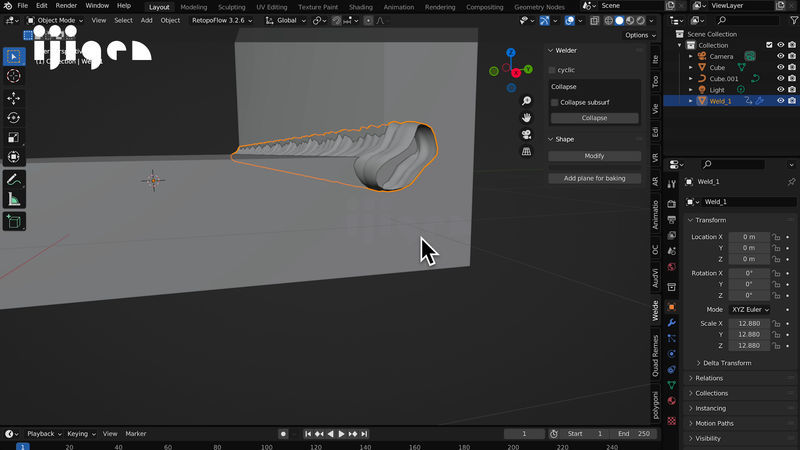Hide the Light object in viewport
This screenshot has height=450, width=800.
click(x=780, y=90)
